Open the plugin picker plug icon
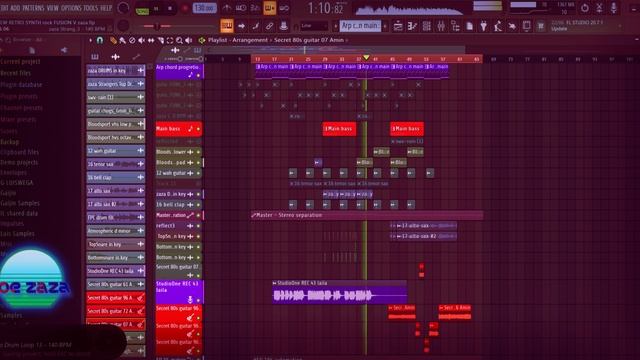Screen dimensions: 640x360 coord(484,26)
